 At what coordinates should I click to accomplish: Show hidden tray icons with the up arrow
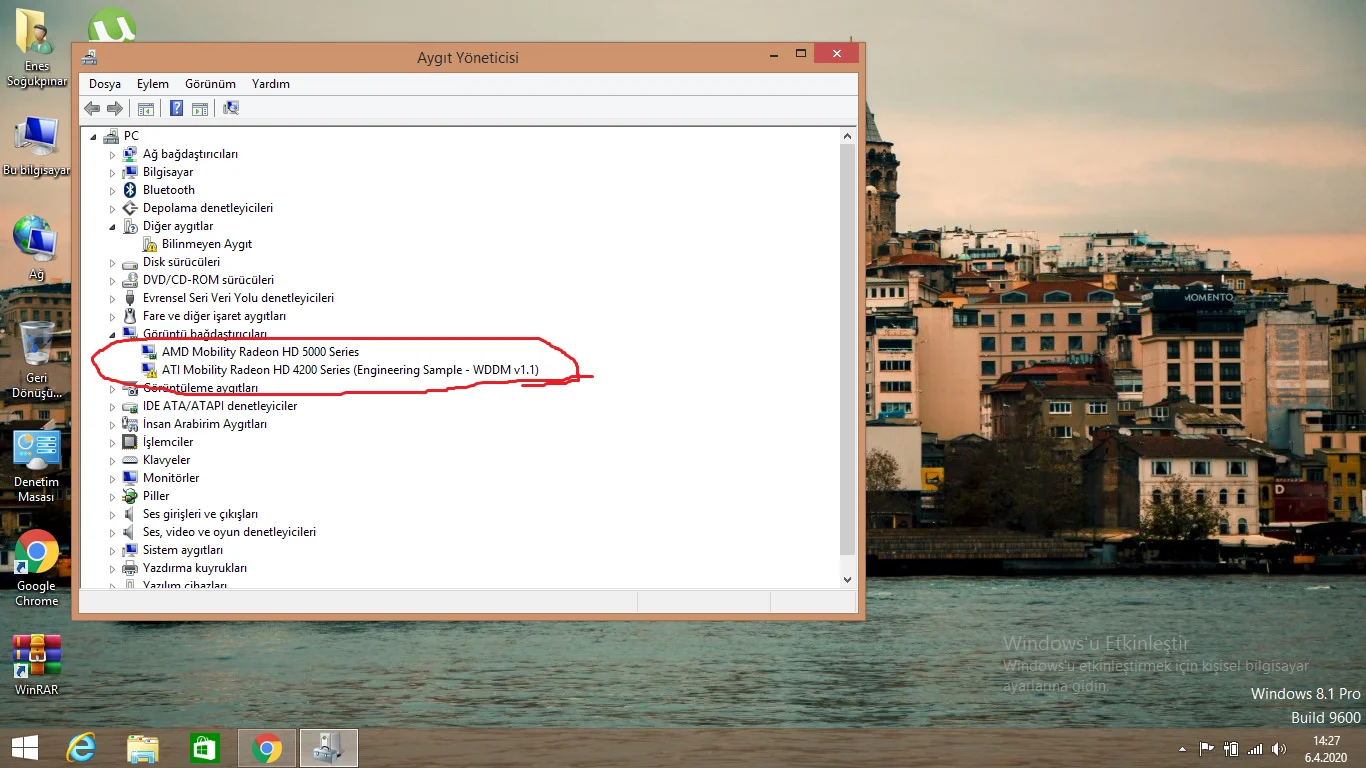pos(1182,748)
